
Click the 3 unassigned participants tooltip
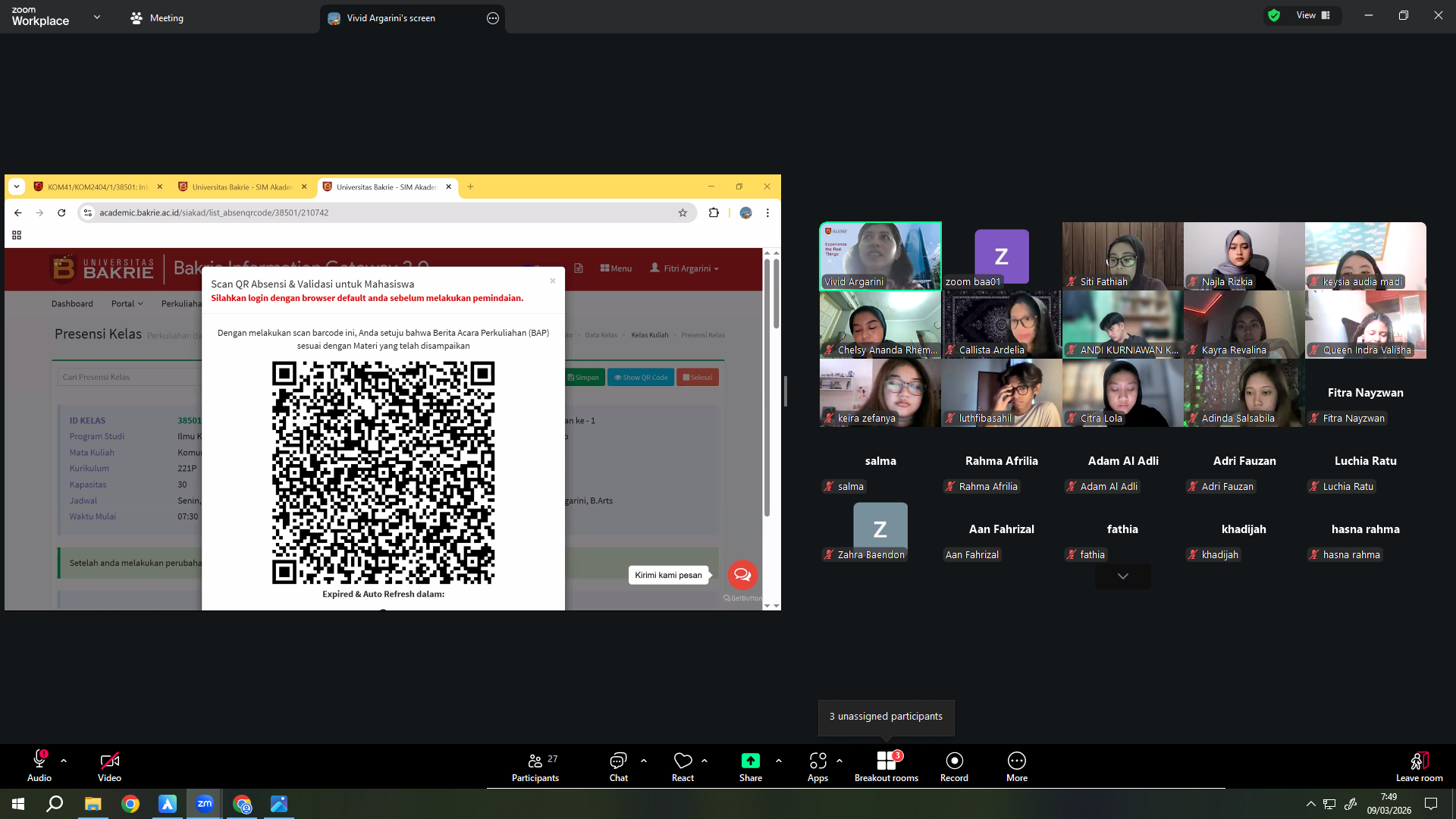(886, 717)
